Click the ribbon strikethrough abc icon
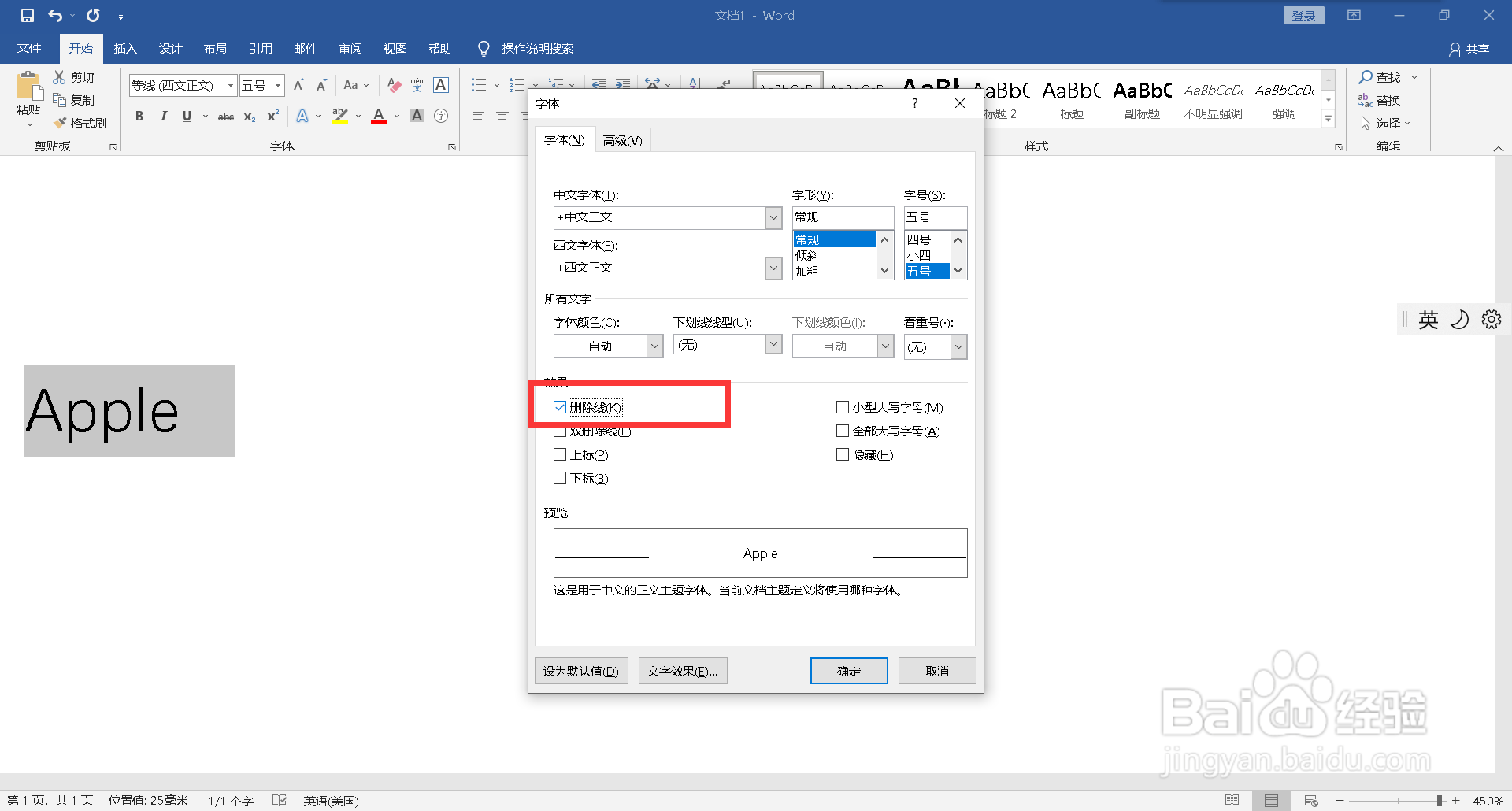Image resolution: width=1512 pixels, height=811 pixels. click(x=226, y=117)
